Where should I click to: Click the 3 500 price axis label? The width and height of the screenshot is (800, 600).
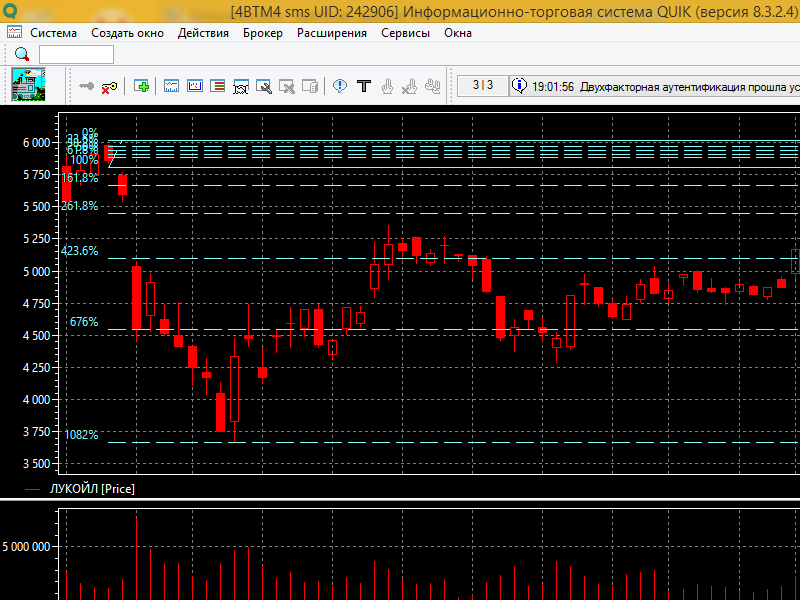tap(37, 464)
